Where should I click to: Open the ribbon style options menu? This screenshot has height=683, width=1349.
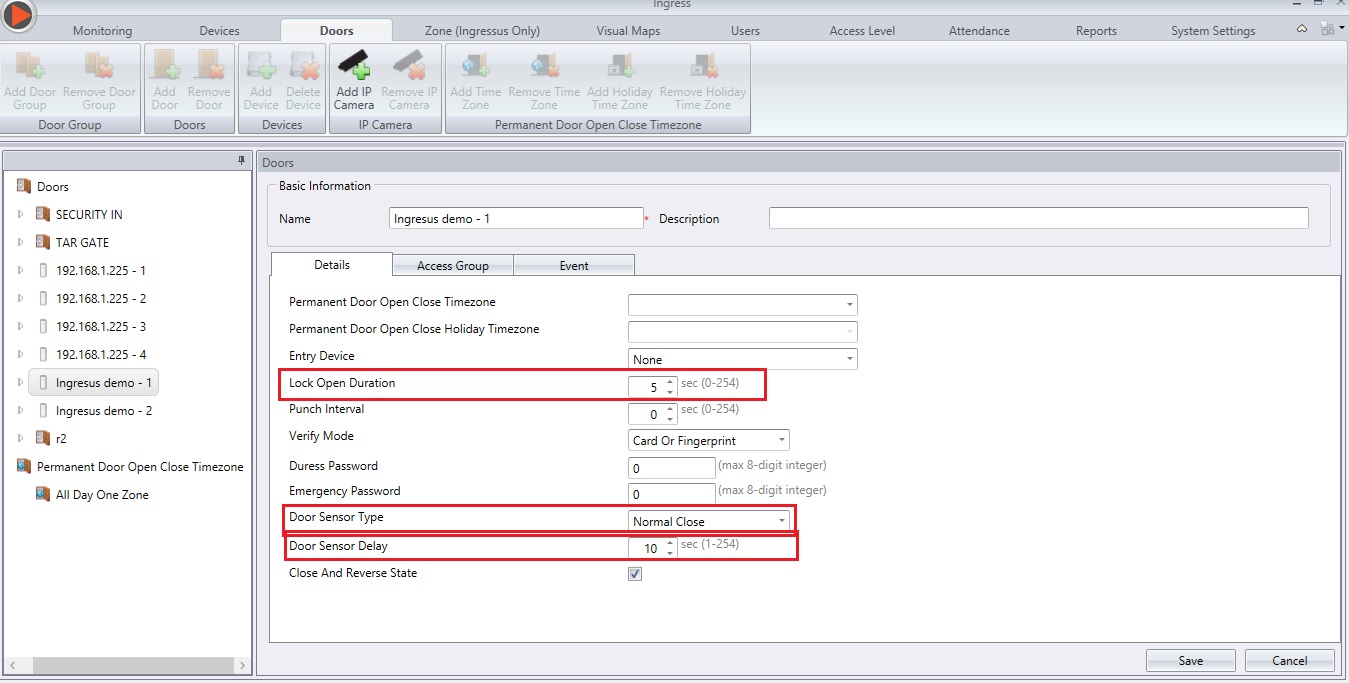click(1331, 29)
